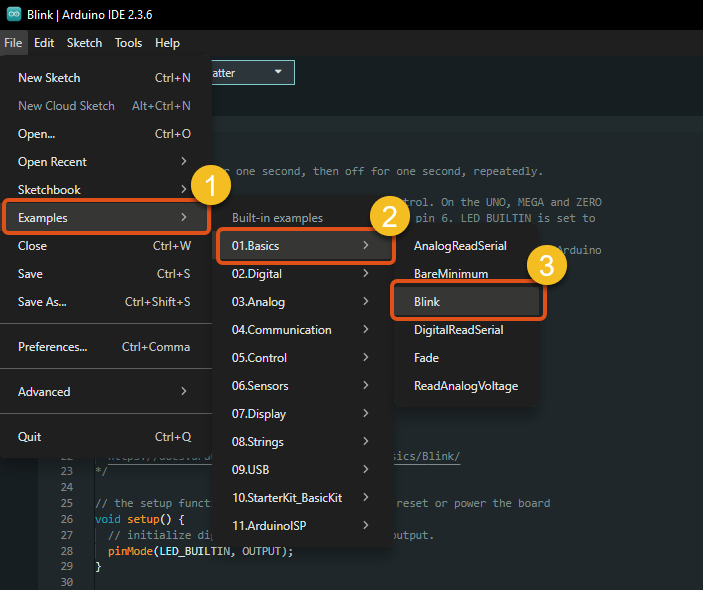
Task: Expand the 01.Basics examples submenu
Action: tap(305, 246)
